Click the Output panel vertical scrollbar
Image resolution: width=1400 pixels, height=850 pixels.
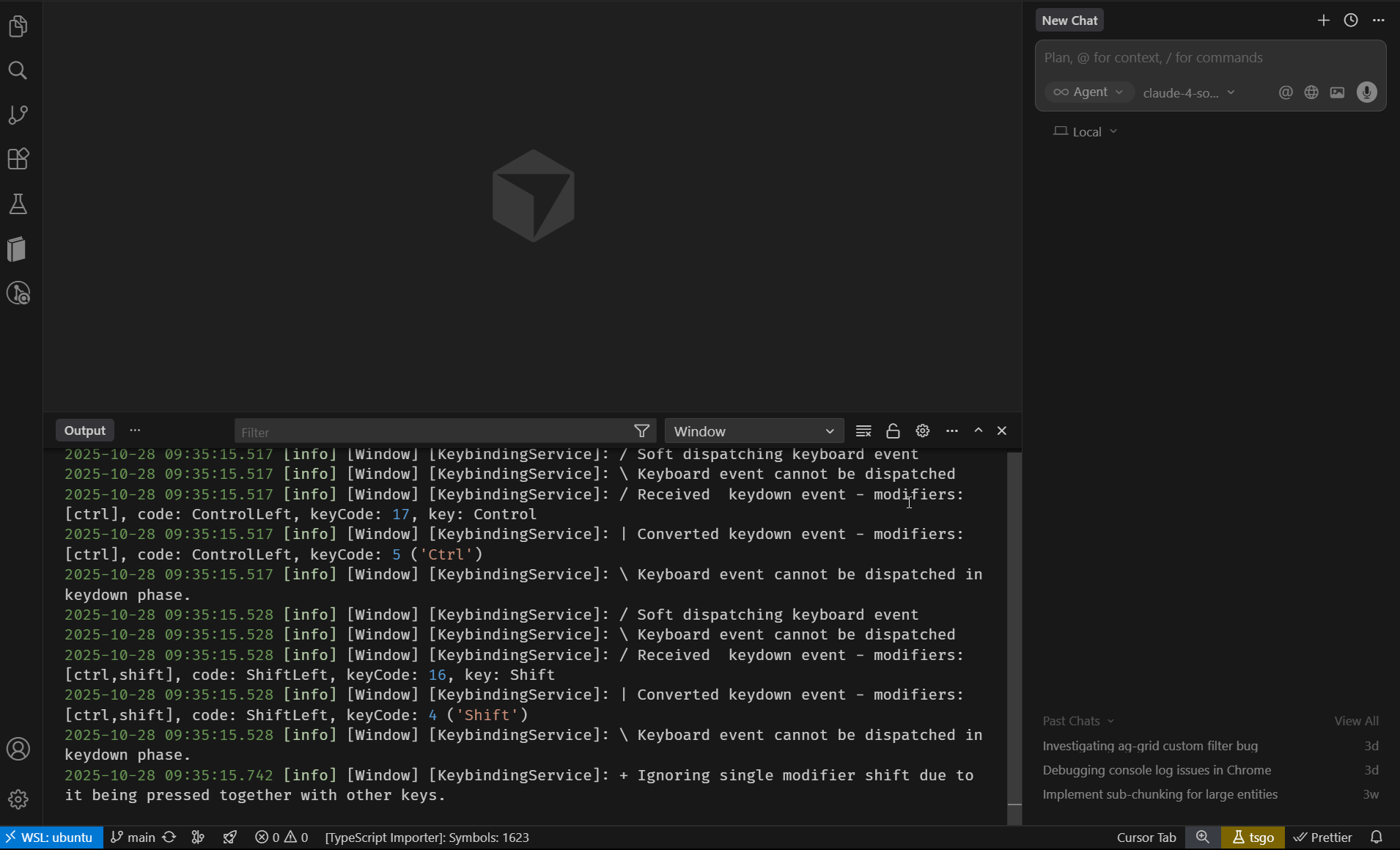point(1014,638)
